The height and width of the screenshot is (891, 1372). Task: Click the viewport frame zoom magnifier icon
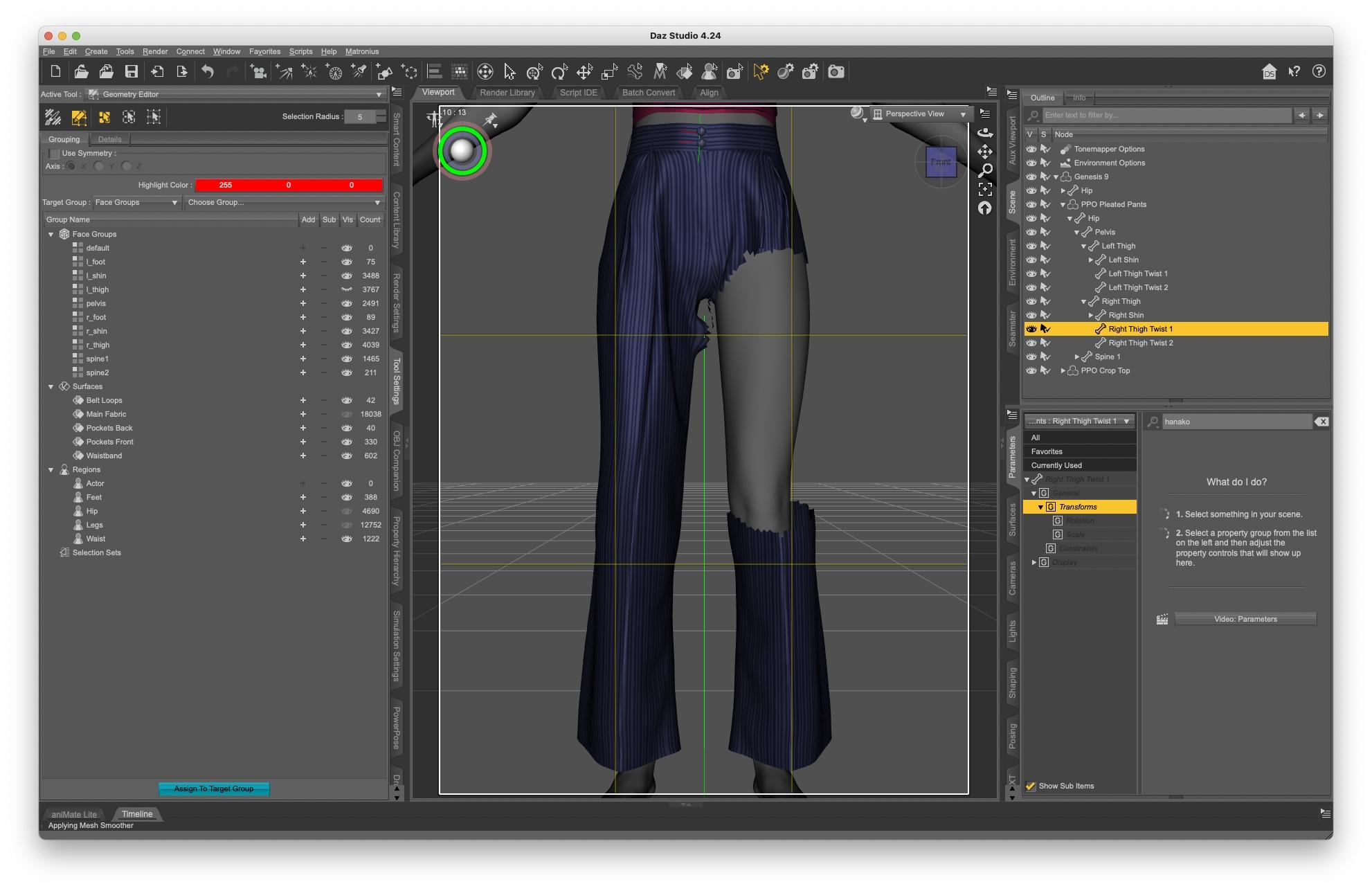pyautogui.click(x=985, y=170)
